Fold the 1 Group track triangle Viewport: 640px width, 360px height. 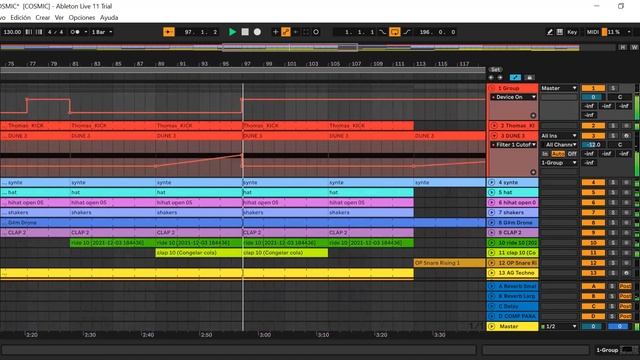(x=492, y=88)
